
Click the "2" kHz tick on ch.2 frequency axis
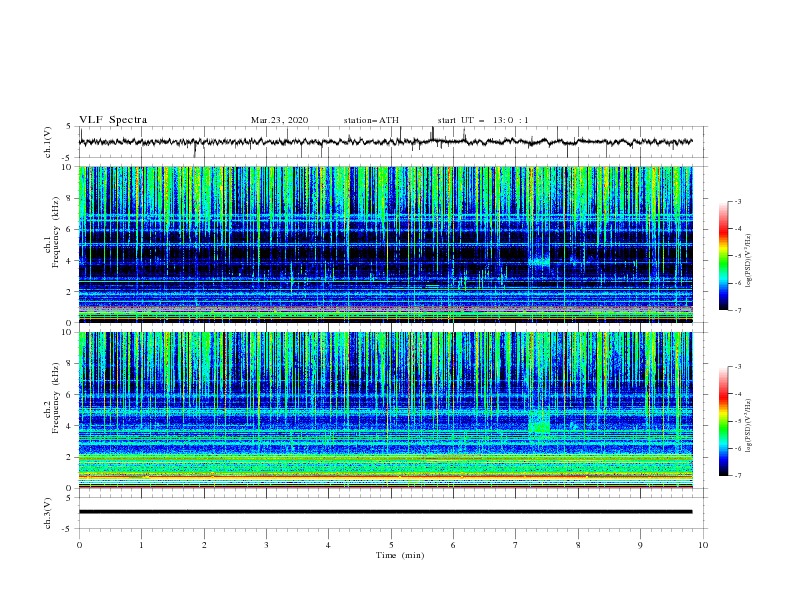click(70, 457)
